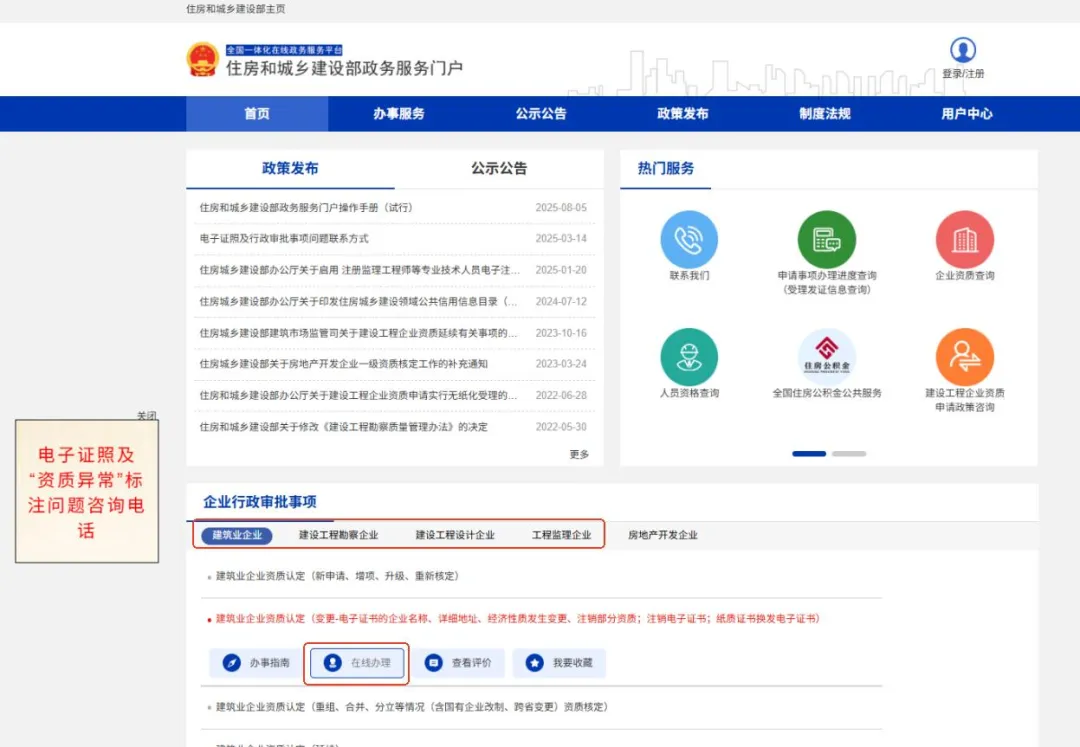Open 电子证照及行政审批事项问题联系方式 article
Viewport: 1080px width, 747px height.
[x=284, y=238]
